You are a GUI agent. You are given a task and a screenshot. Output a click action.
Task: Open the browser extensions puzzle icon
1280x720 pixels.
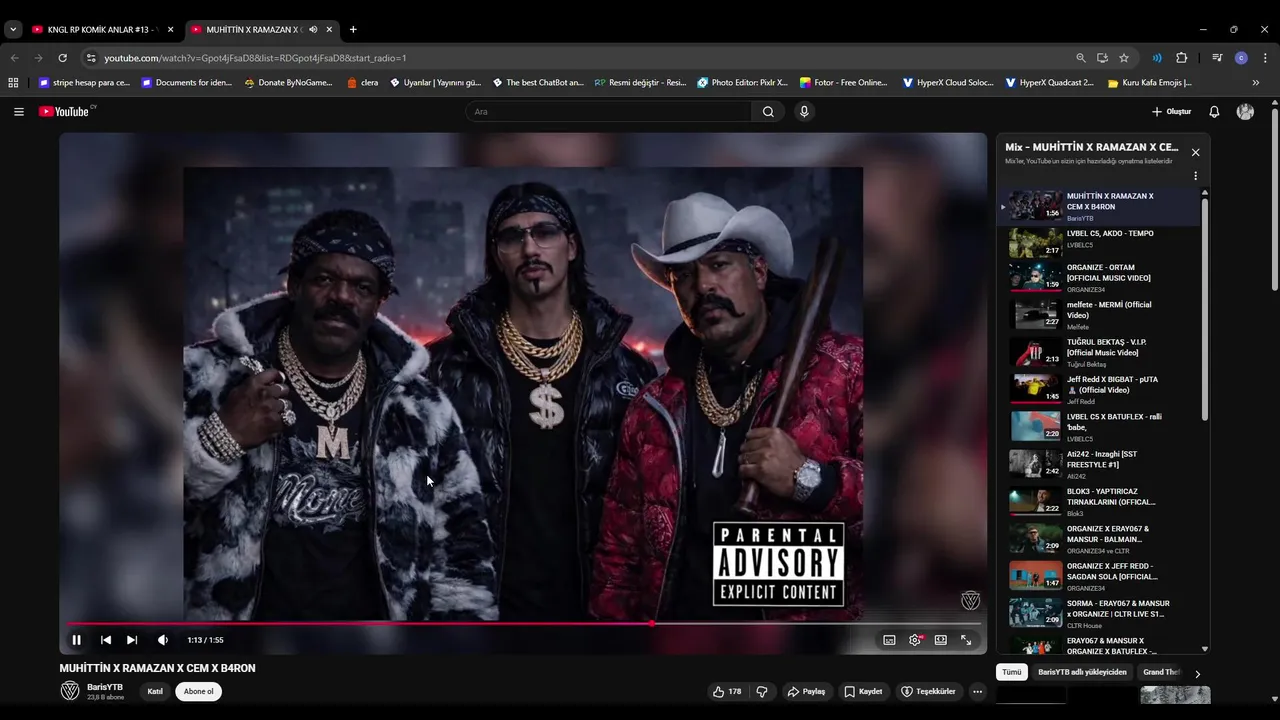[1182, 58]
